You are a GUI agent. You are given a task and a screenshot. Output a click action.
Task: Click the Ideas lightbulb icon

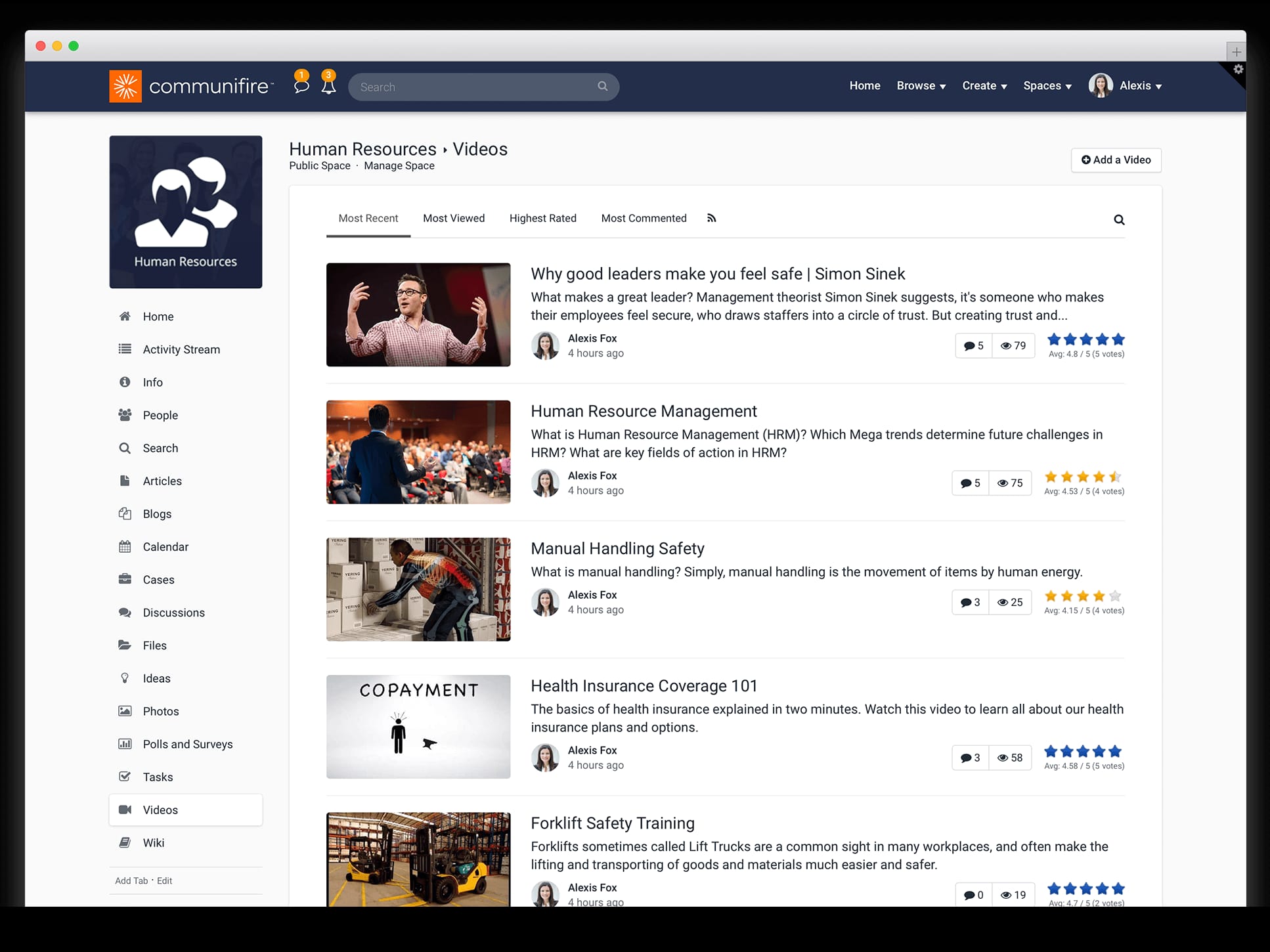125,678
